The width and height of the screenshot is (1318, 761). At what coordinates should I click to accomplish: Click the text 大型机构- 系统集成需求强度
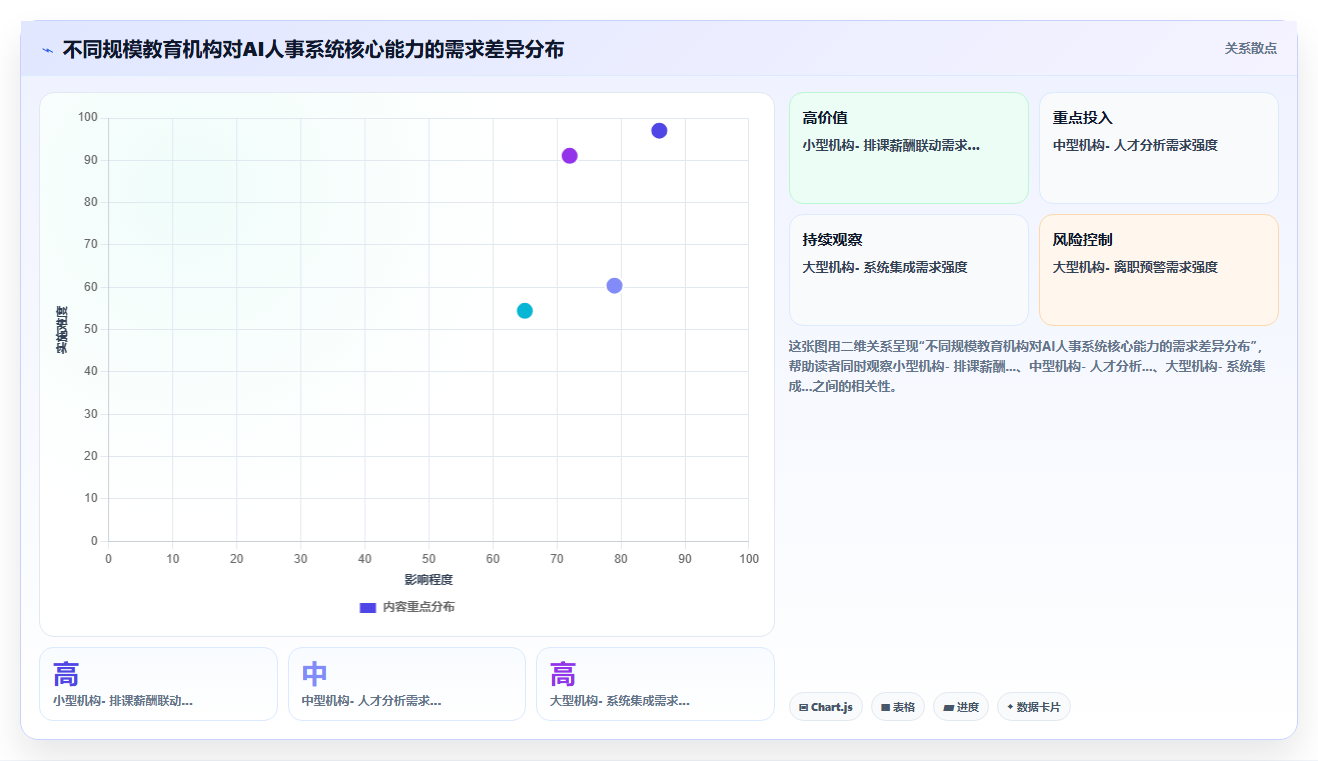point(885,267)
